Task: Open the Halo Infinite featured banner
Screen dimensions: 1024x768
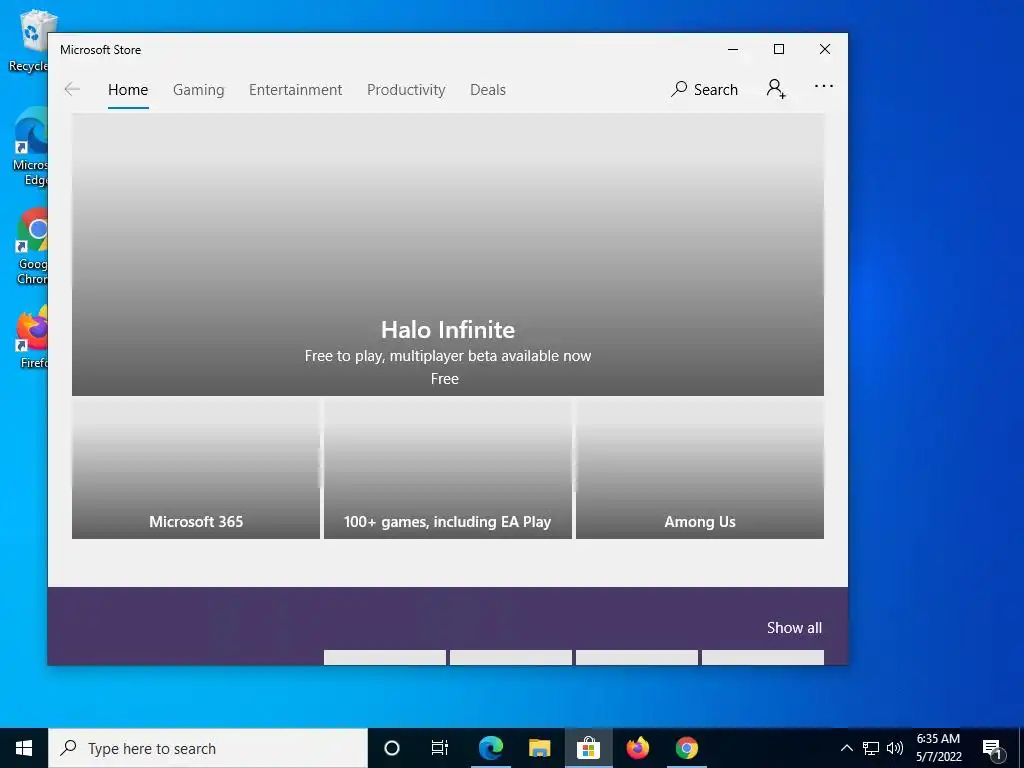Action: click(x=448, y=255)
